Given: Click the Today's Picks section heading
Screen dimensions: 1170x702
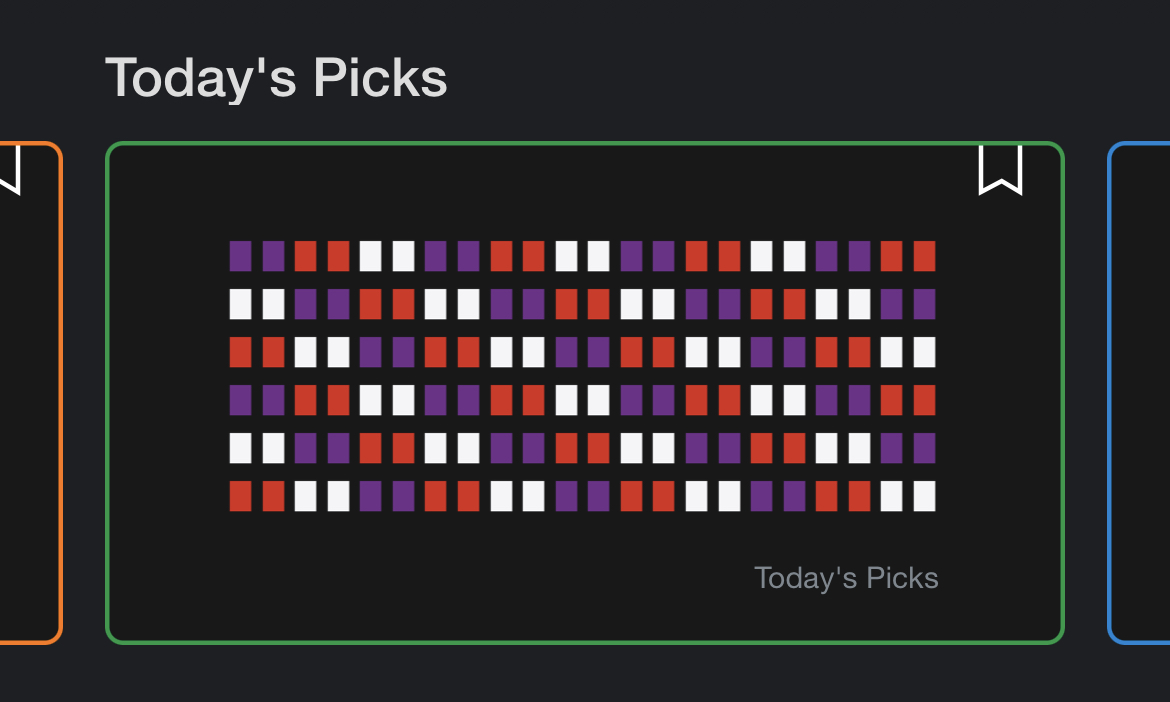Looking at the screenshot, I should tap(276, 78).
